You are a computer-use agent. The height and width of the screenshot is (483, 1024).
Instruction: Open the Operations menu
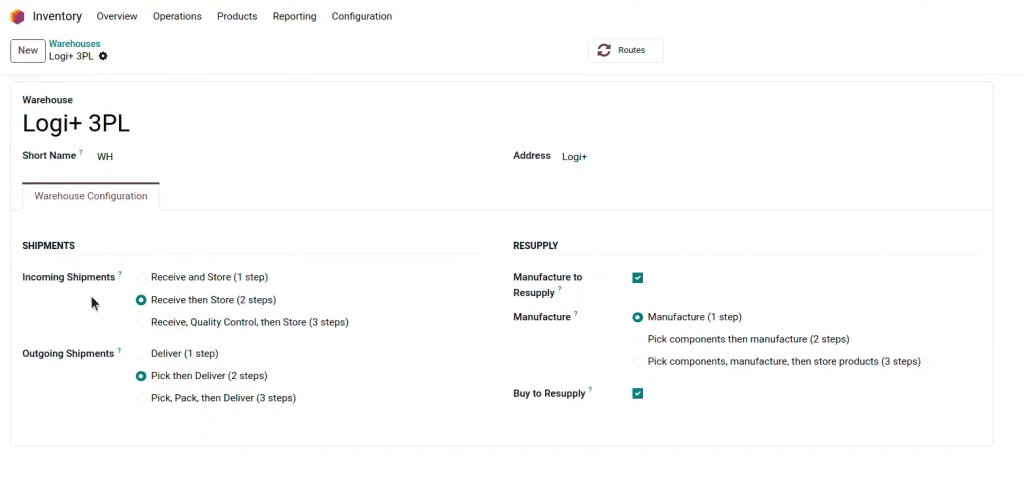[x=177, y=16]
